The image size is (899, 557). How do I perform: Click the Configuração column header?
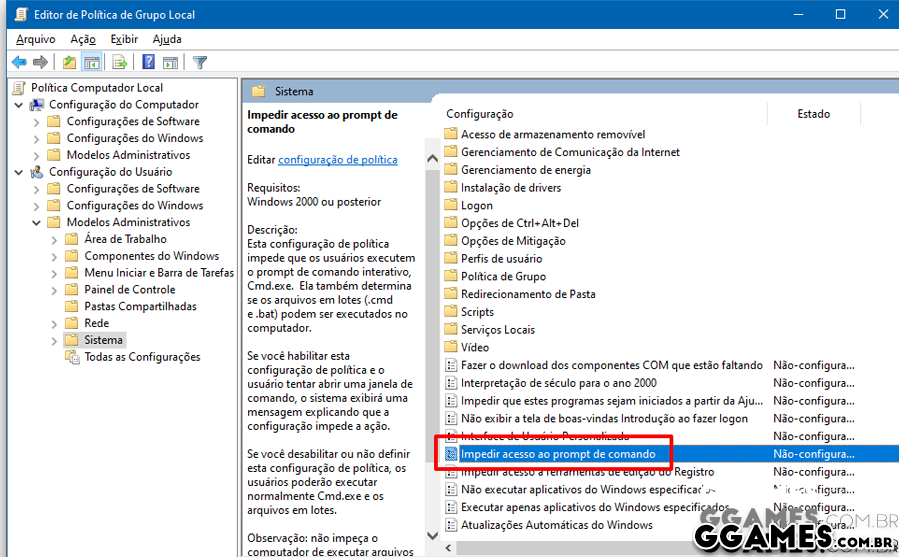point(479,114)
